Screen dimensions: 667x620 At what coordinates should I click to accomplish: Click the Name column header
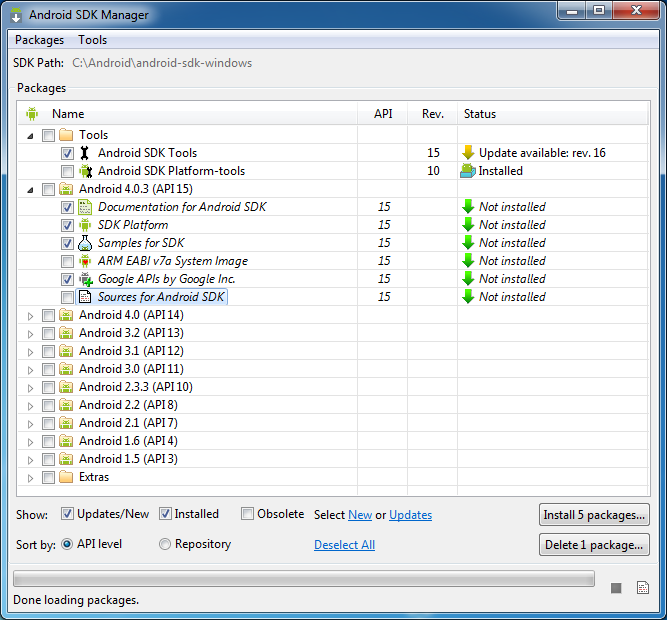188,114
